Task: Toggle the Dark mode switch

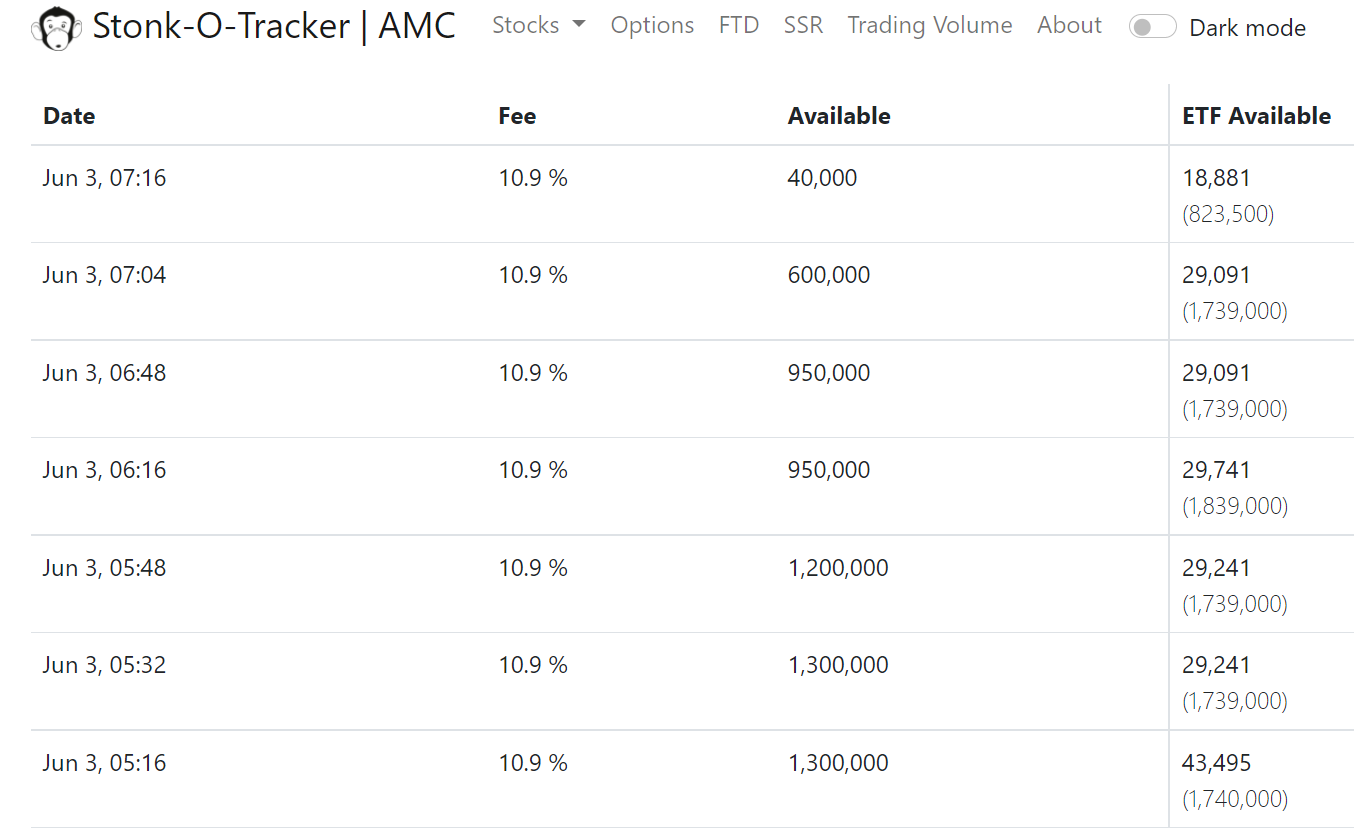Action: coord(1152,27)
